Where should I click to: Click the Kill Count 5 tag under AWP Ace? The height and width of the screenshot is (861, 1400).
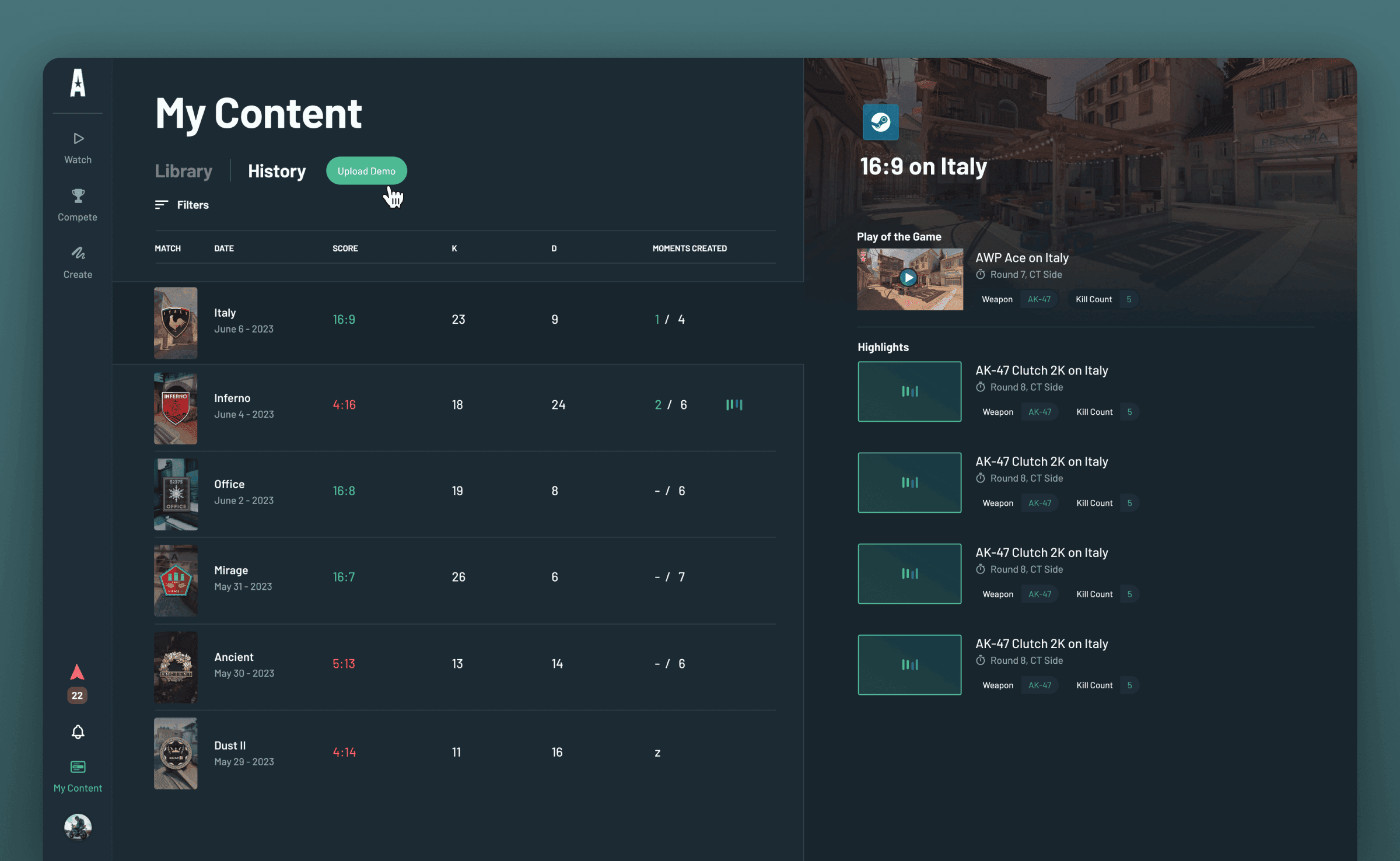[1104, 299]
